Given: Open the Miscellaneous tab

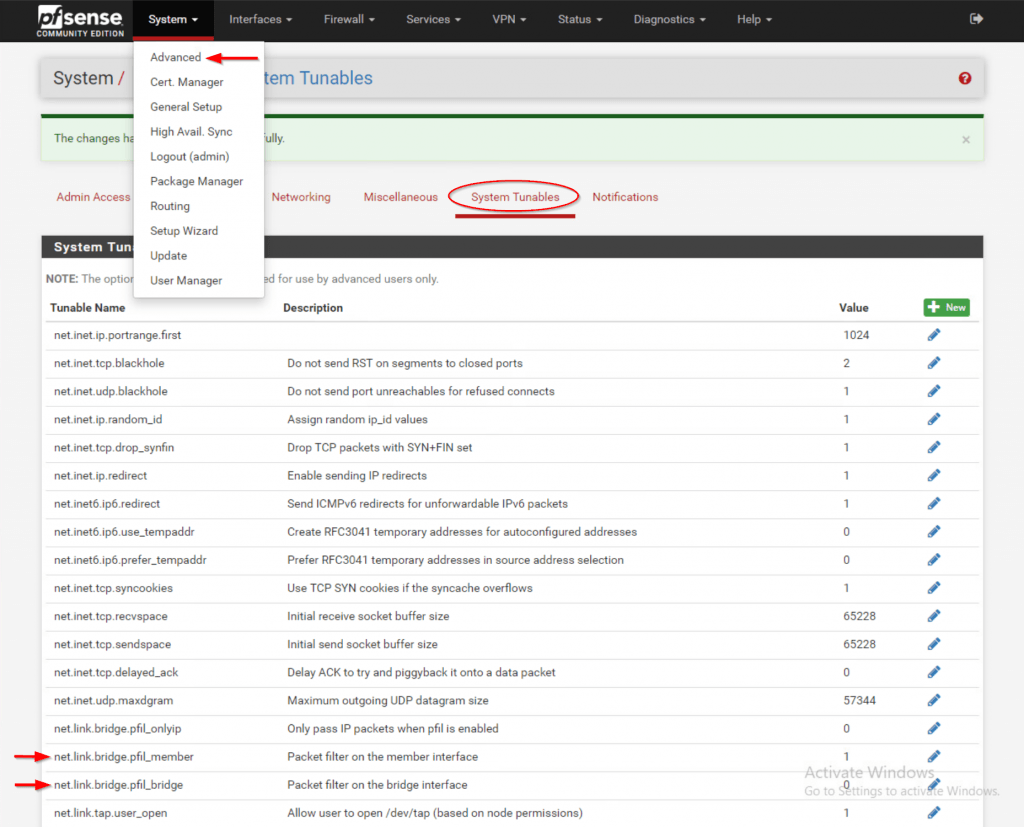Looking at the screenshot, I should [400, 197].
